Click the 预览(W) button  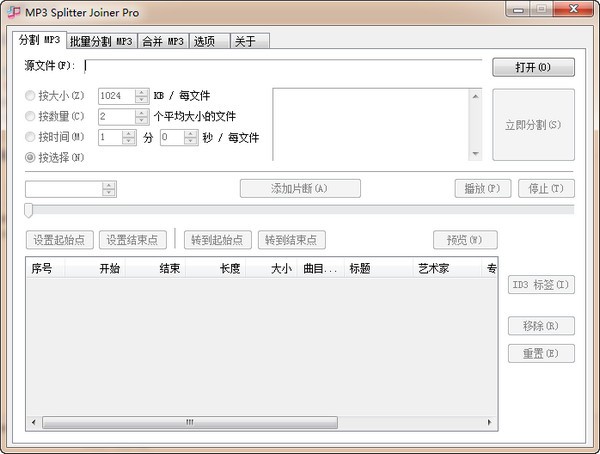click(465, 240)
